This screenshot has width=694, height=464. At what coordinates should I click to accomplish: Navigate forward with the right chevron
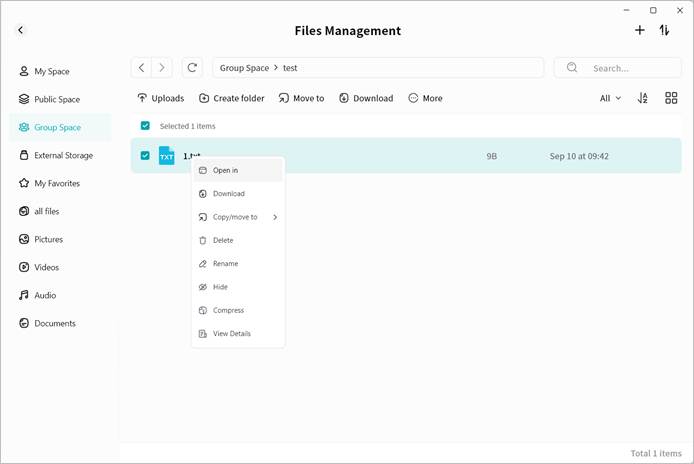click(163, 68)
